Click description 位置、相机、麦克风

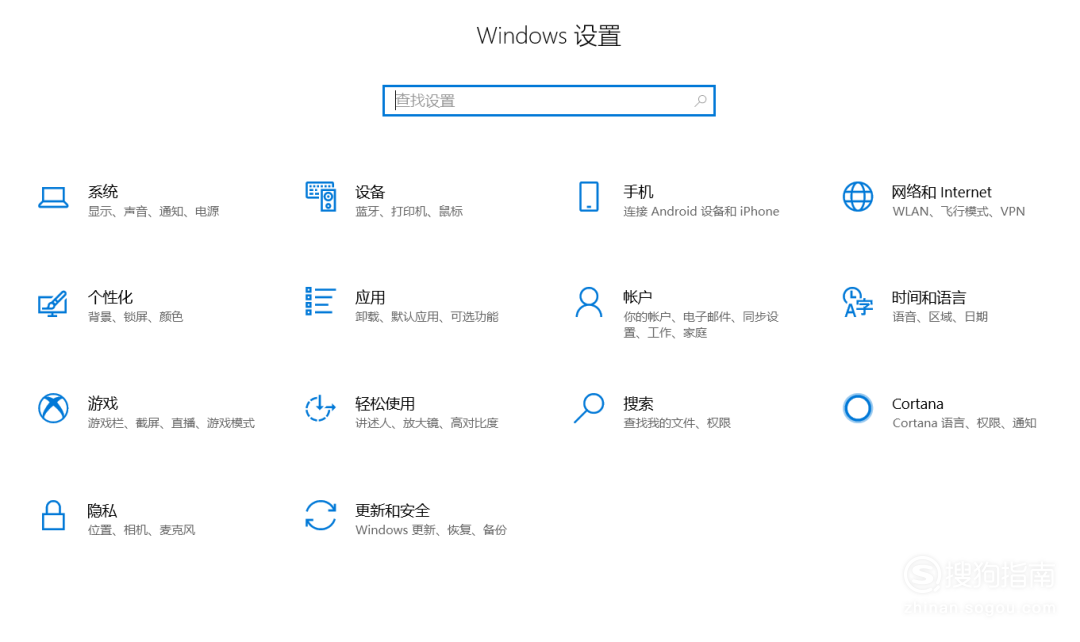[141, 530]
